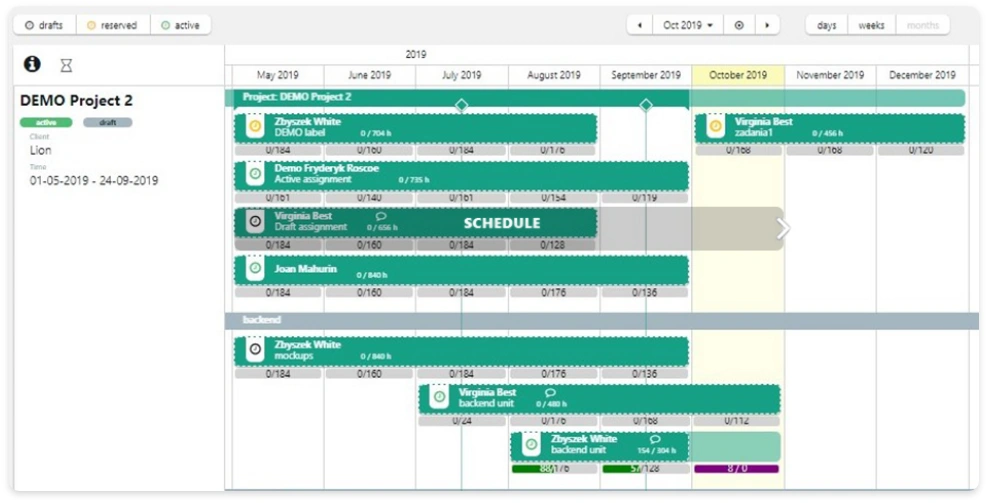This screenshot has height=503, width=988.
Task: Open comment bubble on Virginia Best backend unit
Action: pos(550,393)
